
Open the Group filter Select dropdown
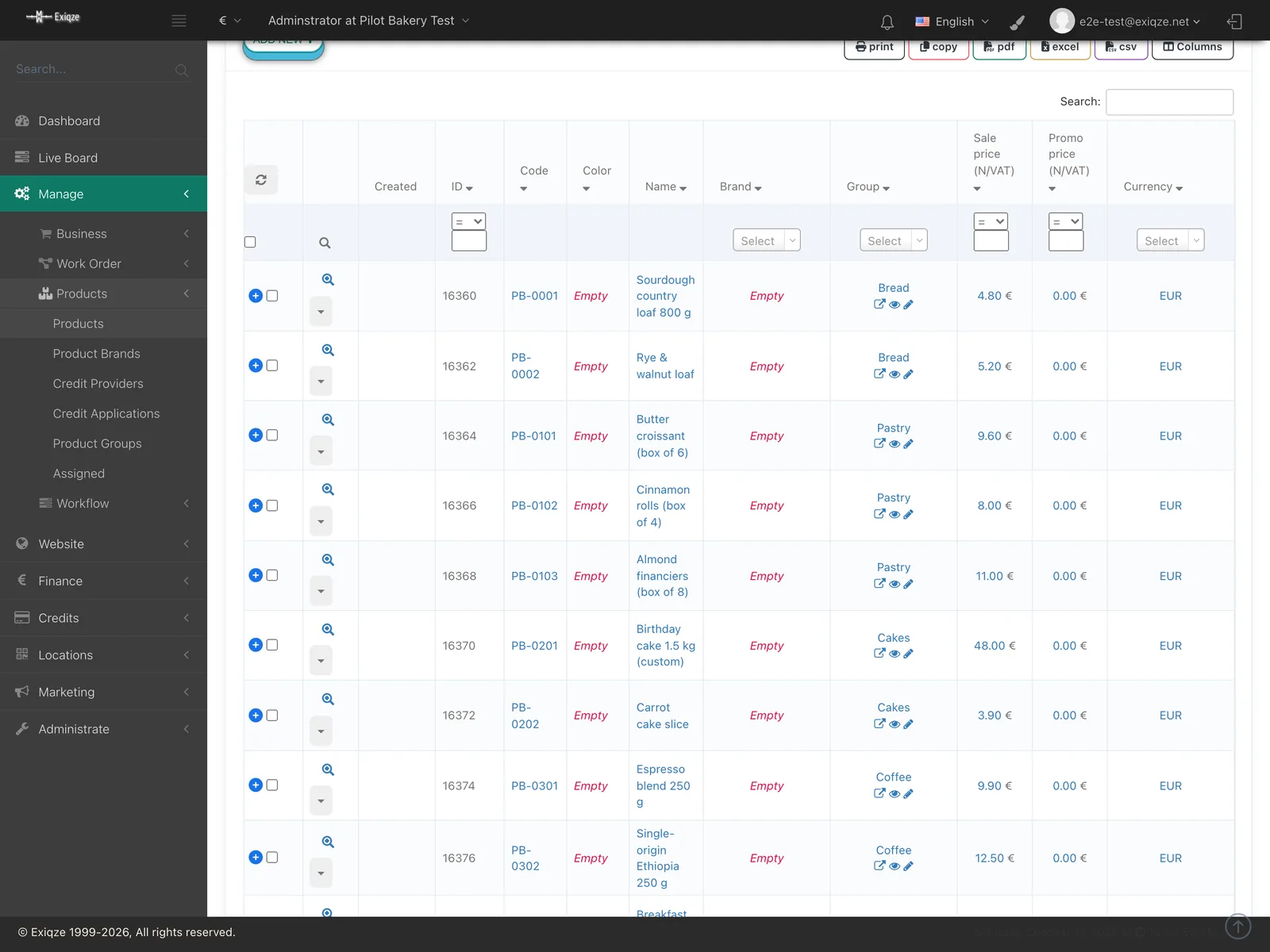[894, 240]
